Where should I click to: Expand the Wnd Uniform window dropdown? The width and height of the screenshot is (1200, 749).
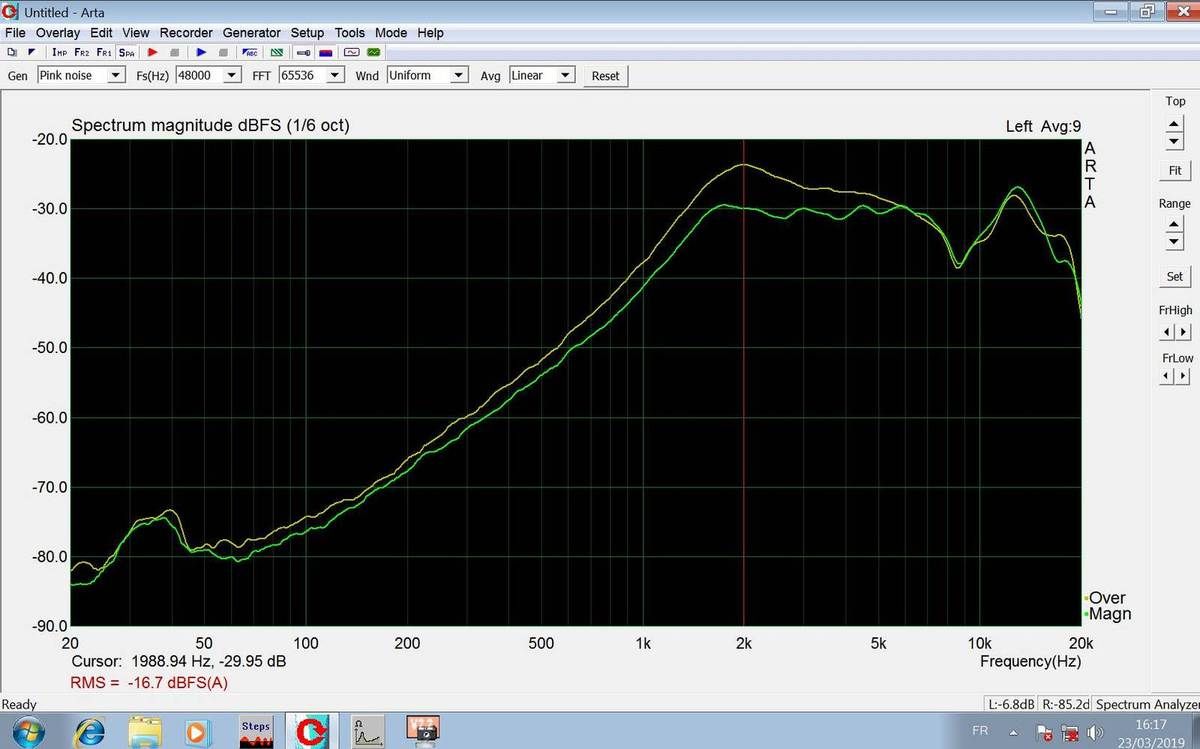pos(459,76)
